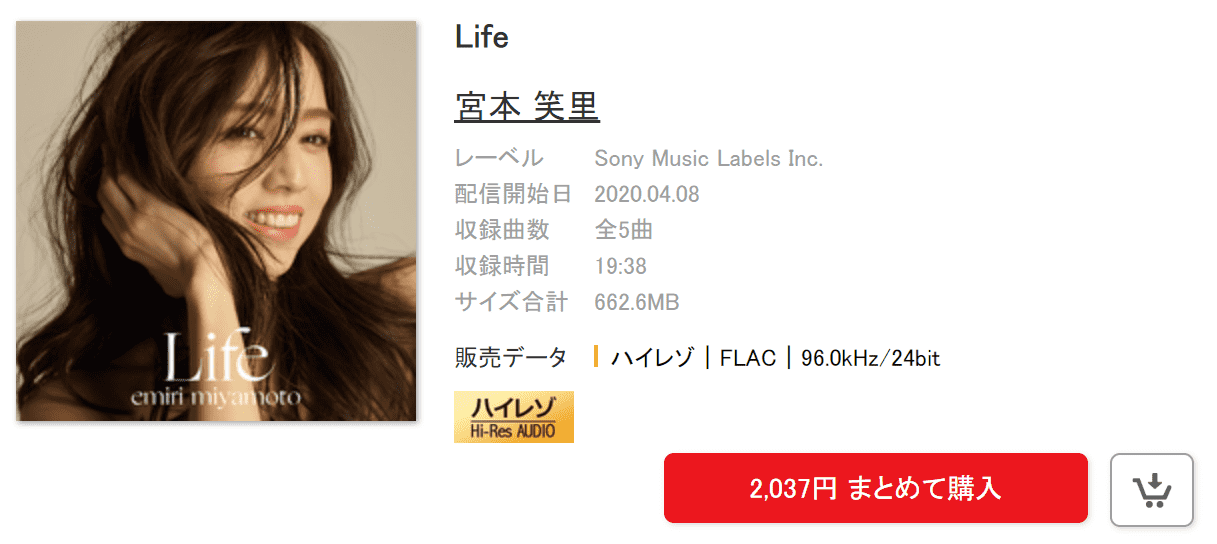This screenshot has width=1217, height=544.
Task: Open artist page 宮本 笑里
Action: click(527, 107)
